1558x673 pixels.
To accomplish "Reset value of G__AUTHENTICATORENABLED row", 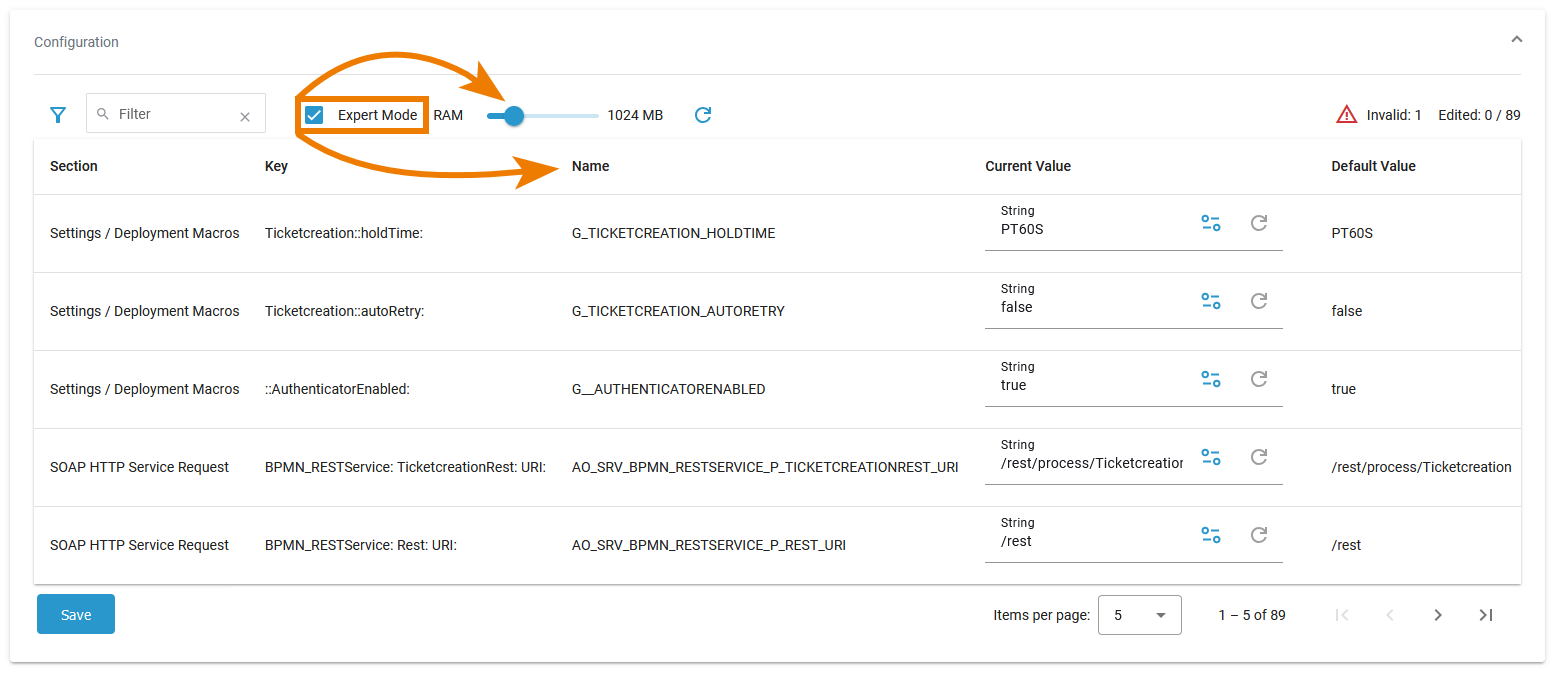I will [1259, 378].
